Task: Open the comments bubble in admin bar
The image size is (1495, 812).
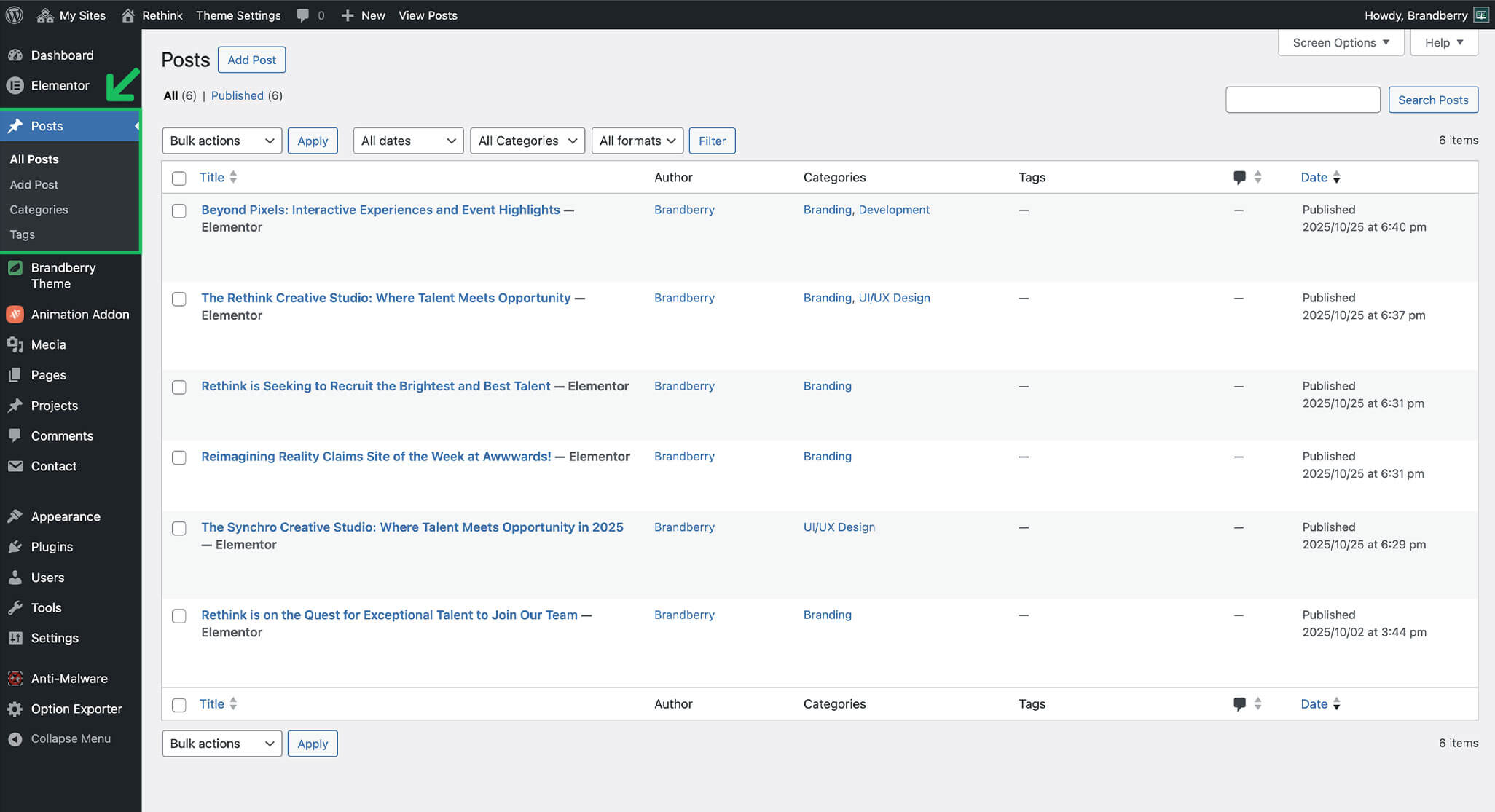Action: [303, 15]
